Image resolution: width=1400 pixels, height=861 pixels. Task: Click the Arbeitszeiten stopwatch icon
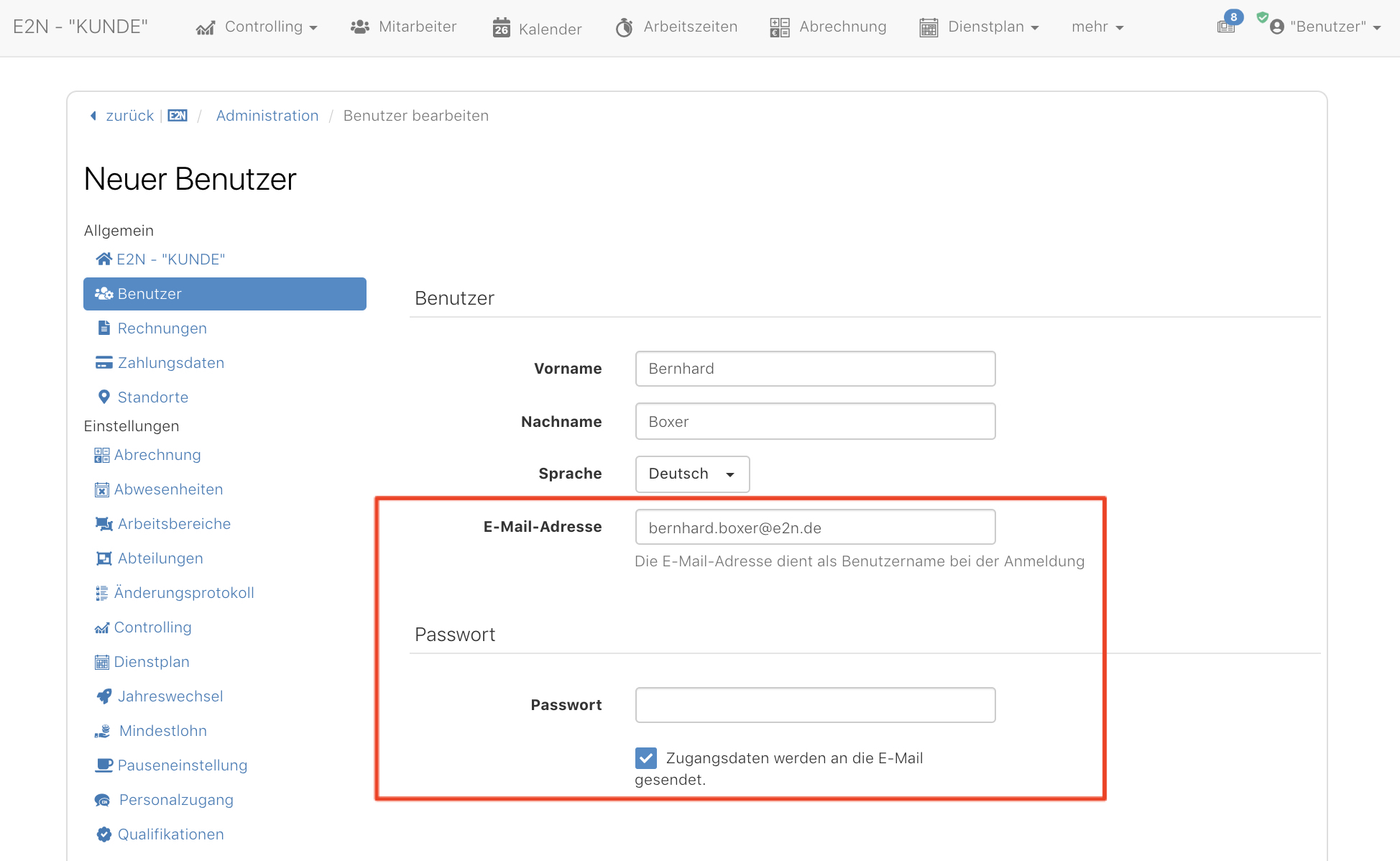pos(624,27)
